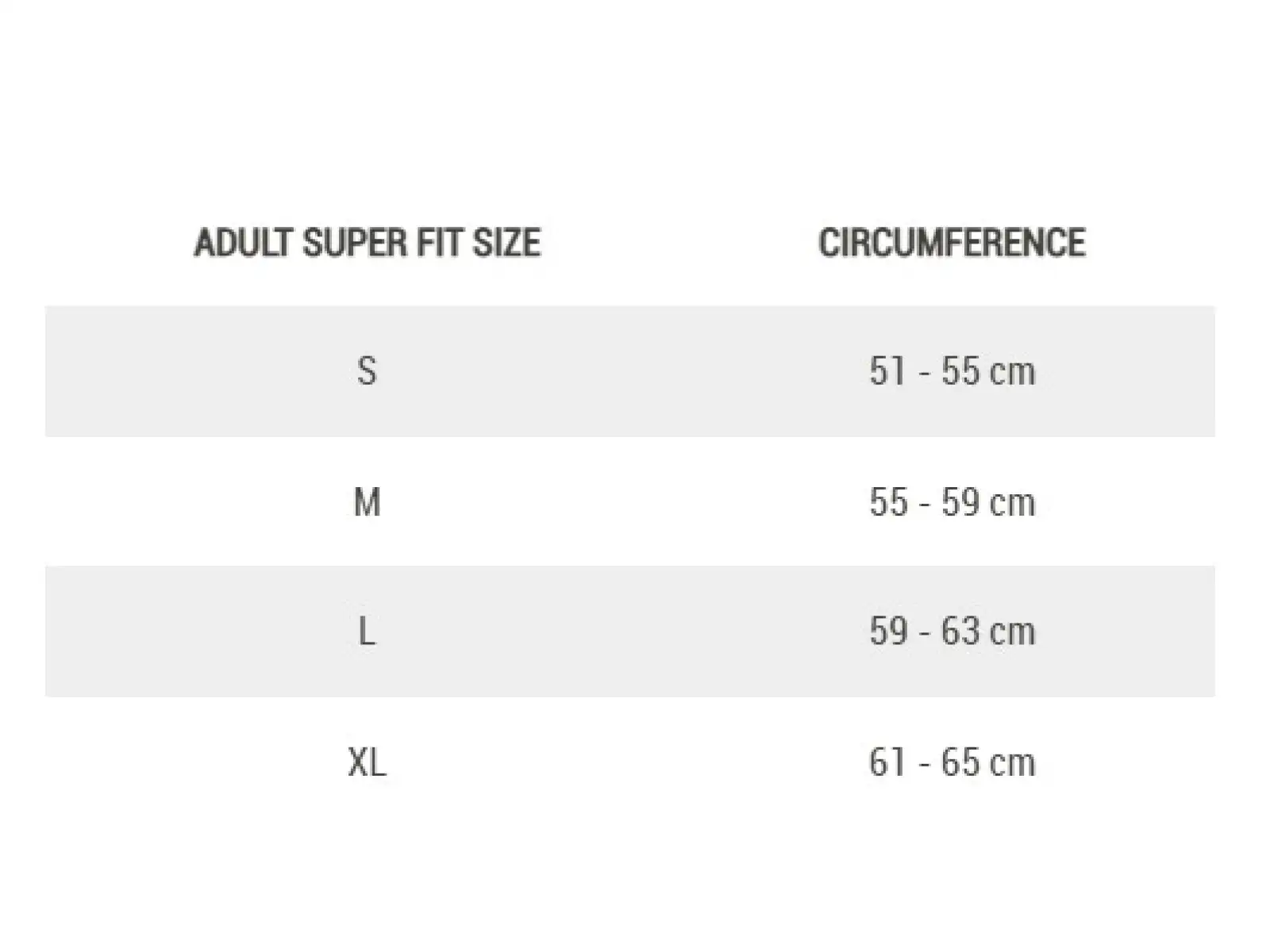1270x952 pixels.
Task: Click the word ADULT in the header
Action: (244, 243)
